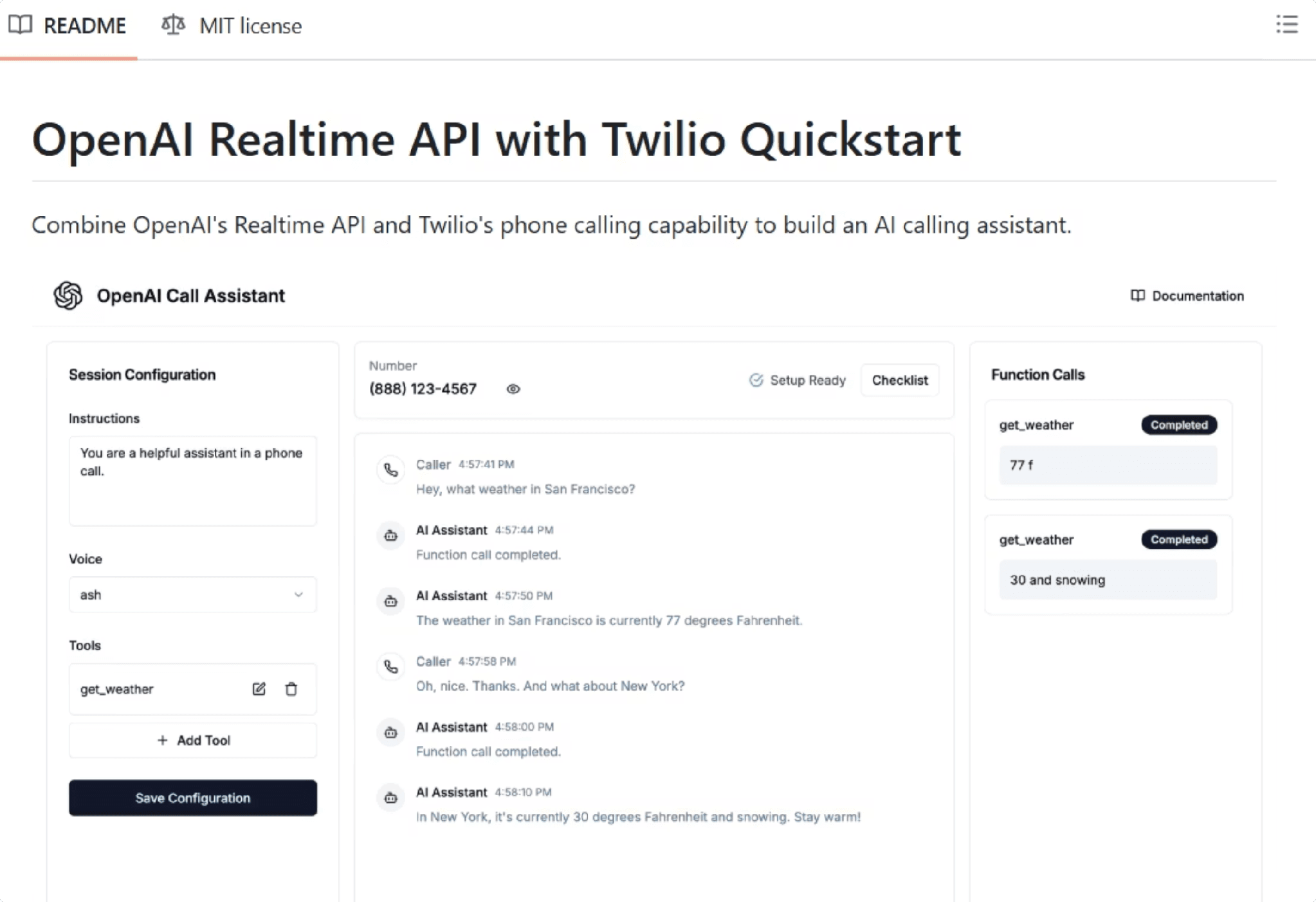This screenshot has height=902, width=1316.
Task: Click the Function Calls heading
Action: point(1037,374)
